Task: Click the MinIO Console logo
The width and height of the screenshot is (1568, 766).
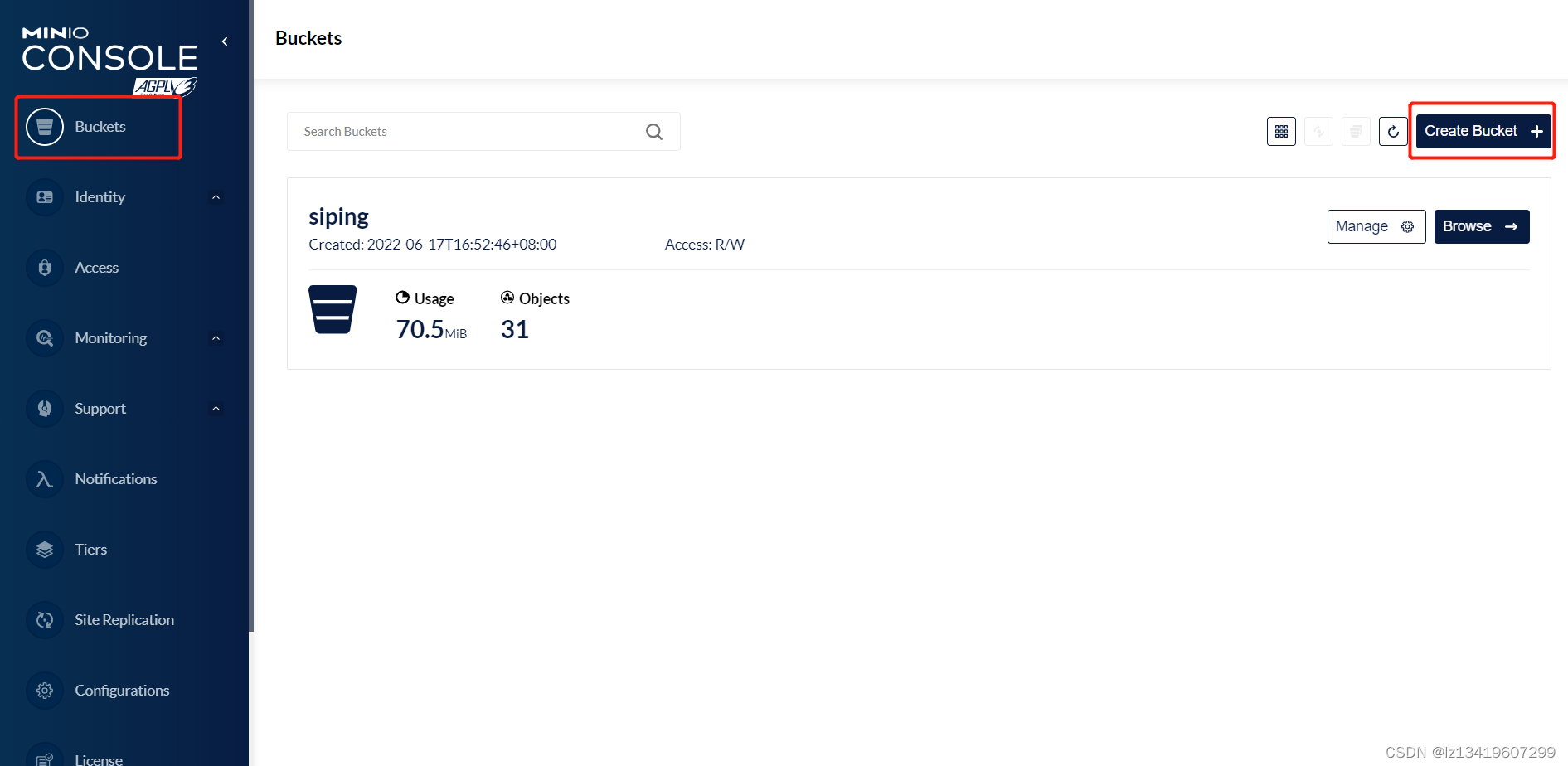Action: (109, 49)
